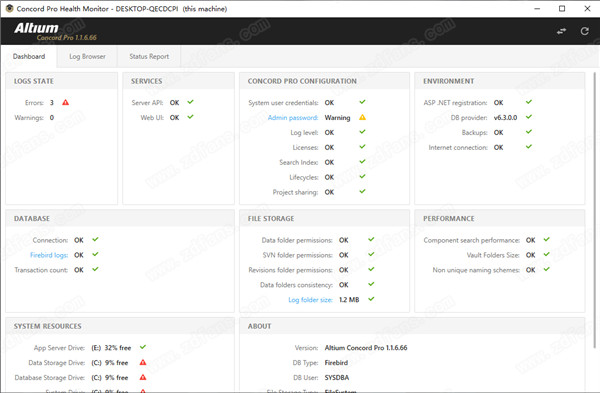This screenshot has height=393, width=600.
Task: Open the Firebird logs link
Action: point(49,255)
